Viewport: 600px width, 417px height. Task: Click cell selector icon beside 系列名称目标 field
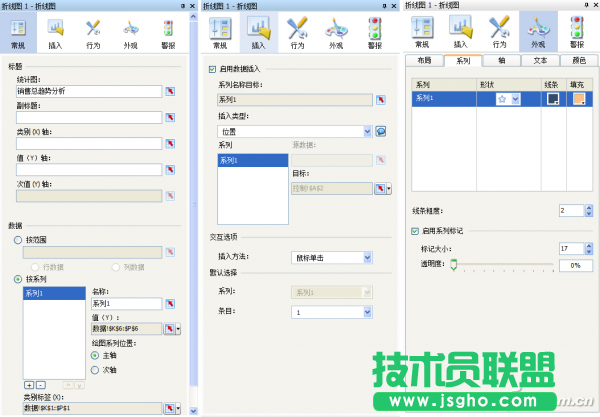(x=381, y=100)
